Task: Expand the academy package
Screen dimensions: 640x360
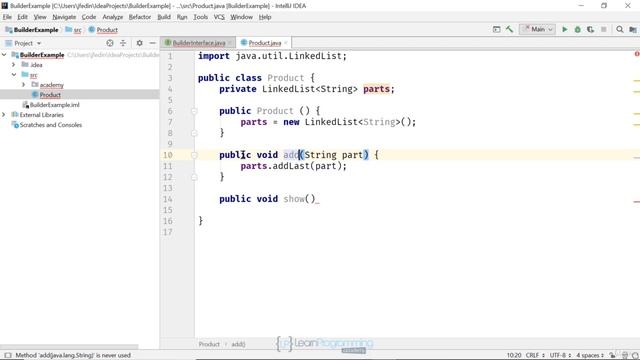Action: (24, 85)
